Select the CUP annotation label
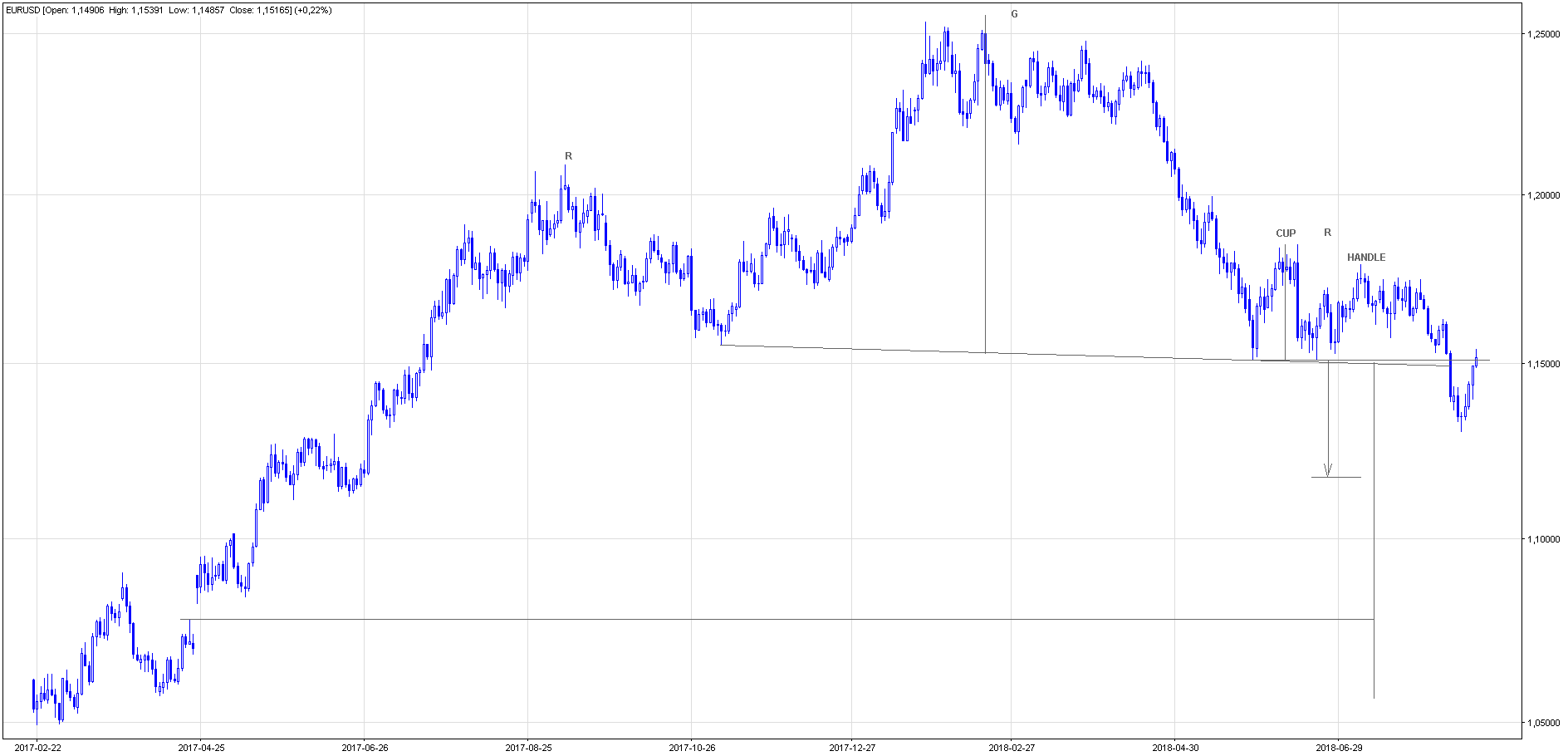1568x756 pixels. coord(1286,233)
